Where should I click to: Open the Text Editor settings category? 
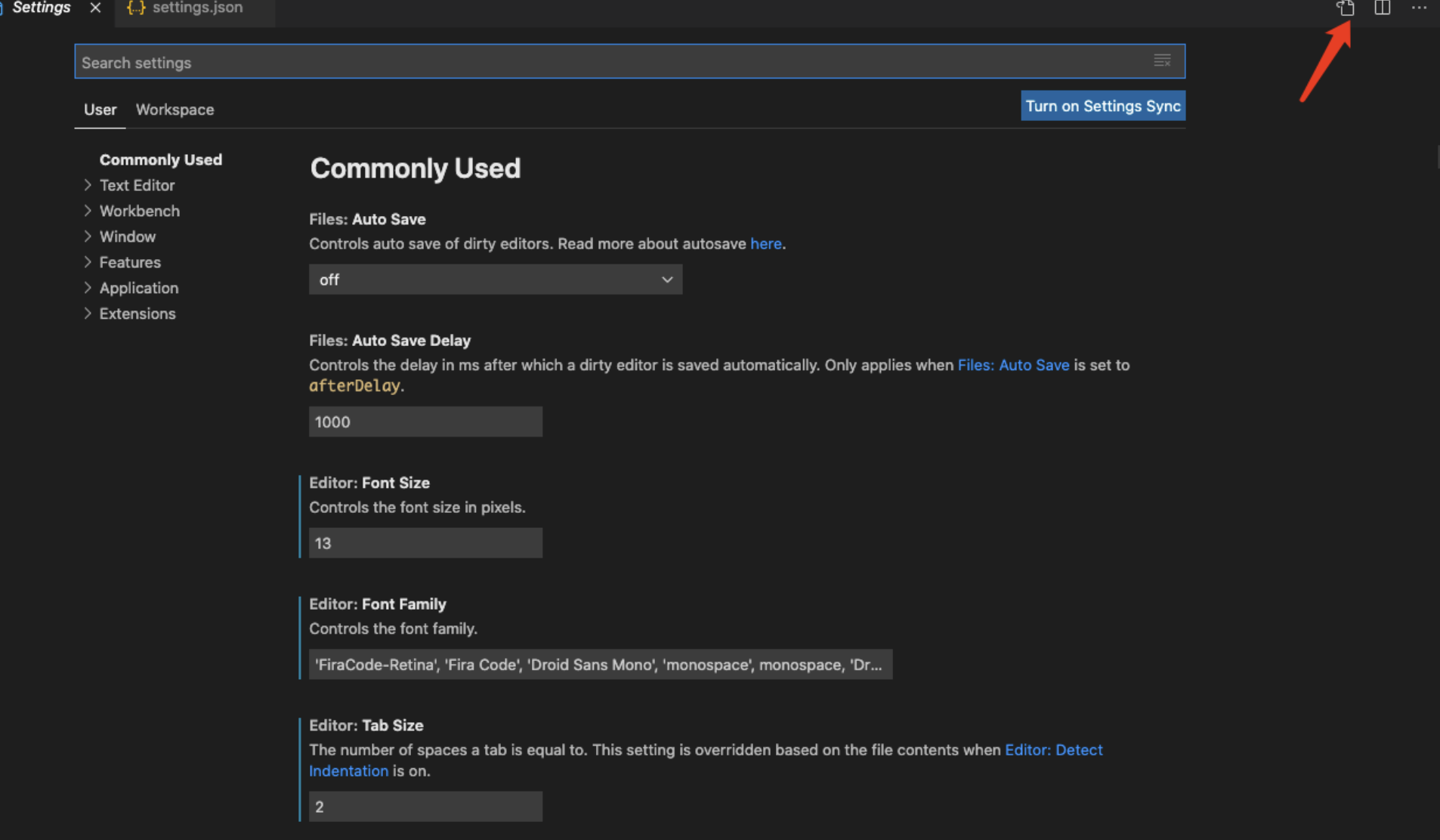(137, 185)
